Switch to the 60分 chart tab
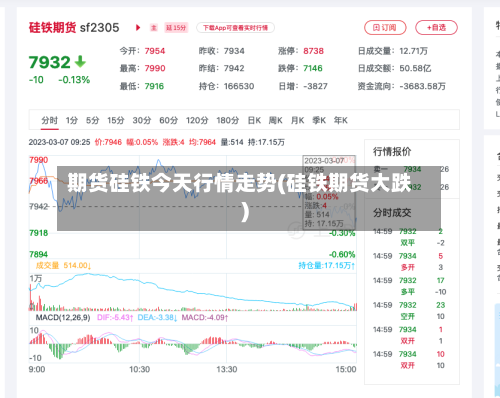The image size is (500, 398). pyautogui.click(x=168, y=120)
